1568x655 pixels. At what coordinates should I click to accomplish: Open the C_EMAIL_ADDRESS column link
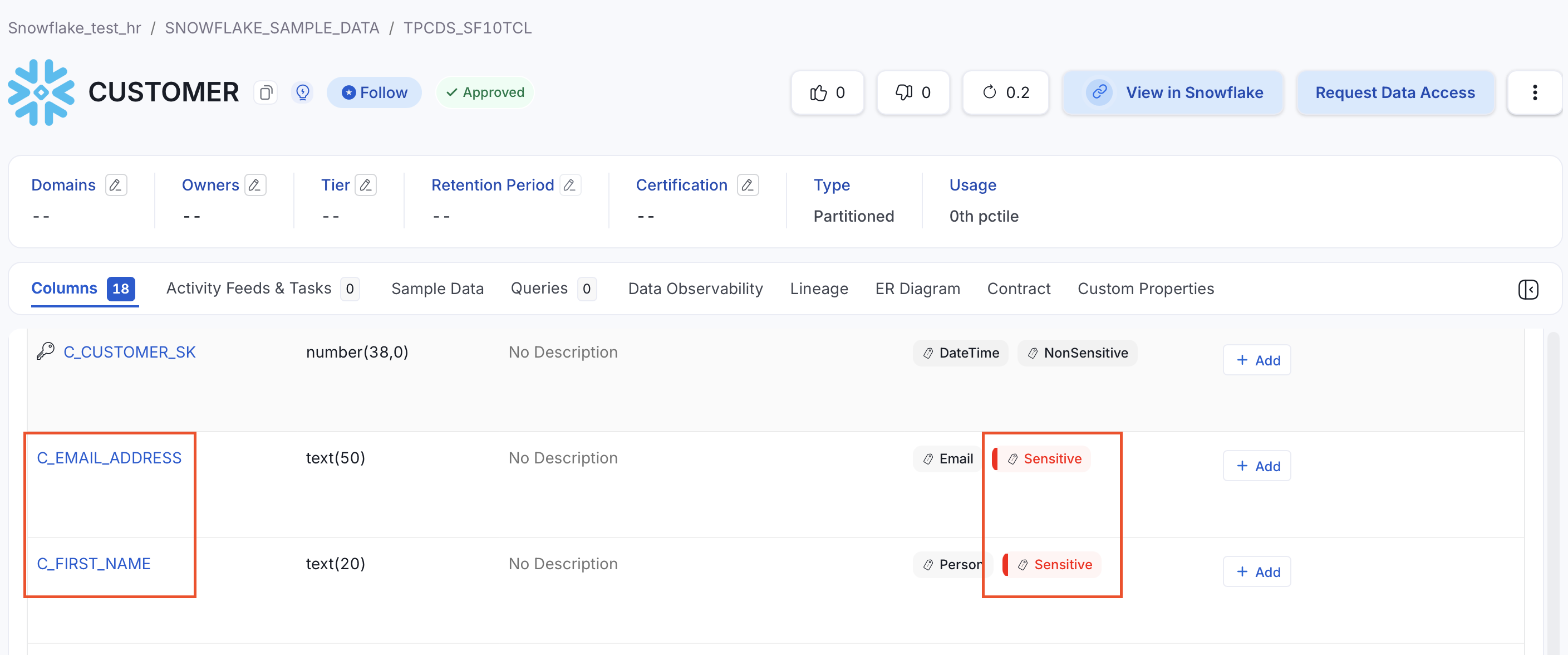point(109,458)
